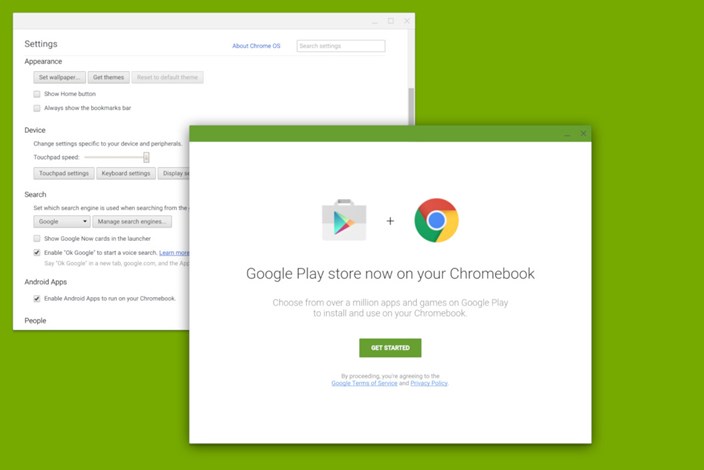Viewport: 704px width, 470px height.
Task: Open Touchpad settings
Action: coord(64,173)
